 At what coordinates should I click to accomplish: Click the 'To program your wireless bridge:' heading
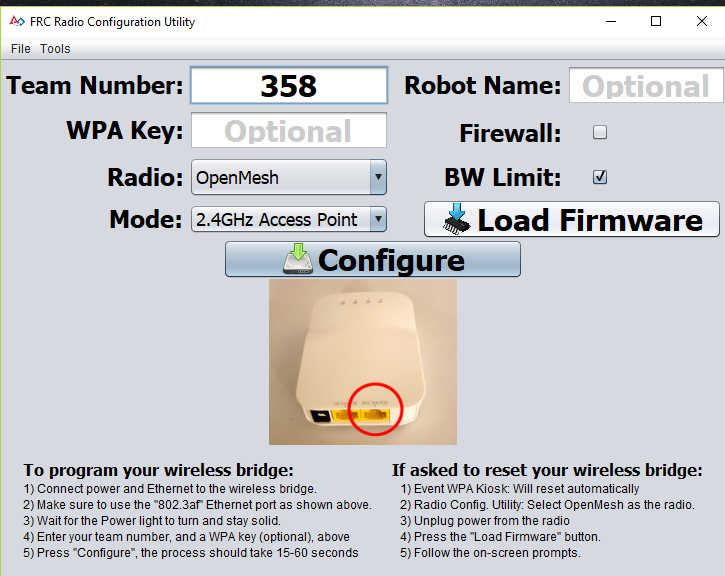coord(159,470)
